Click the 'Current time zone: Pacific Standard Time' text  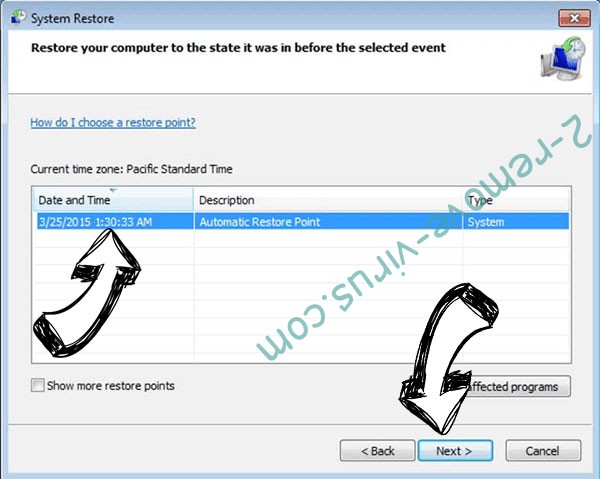(131, 169)
